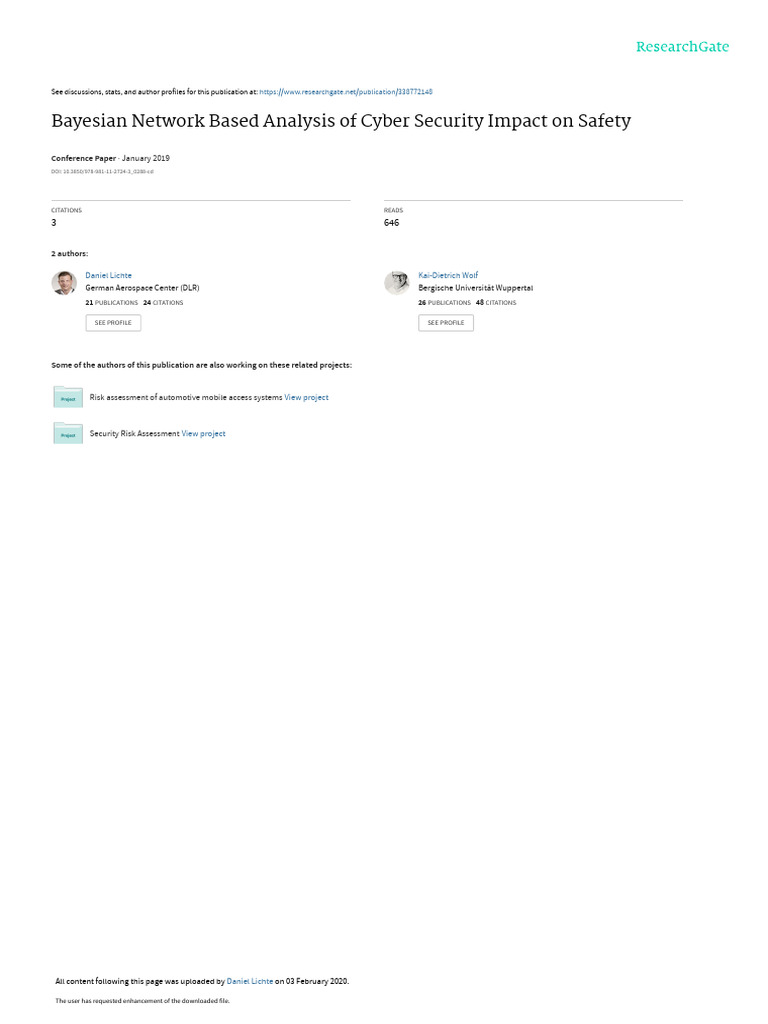This screenshot has height=1024, width=768.
Task: Click the DOI text under Conference Paper
Action: [103, 172]
